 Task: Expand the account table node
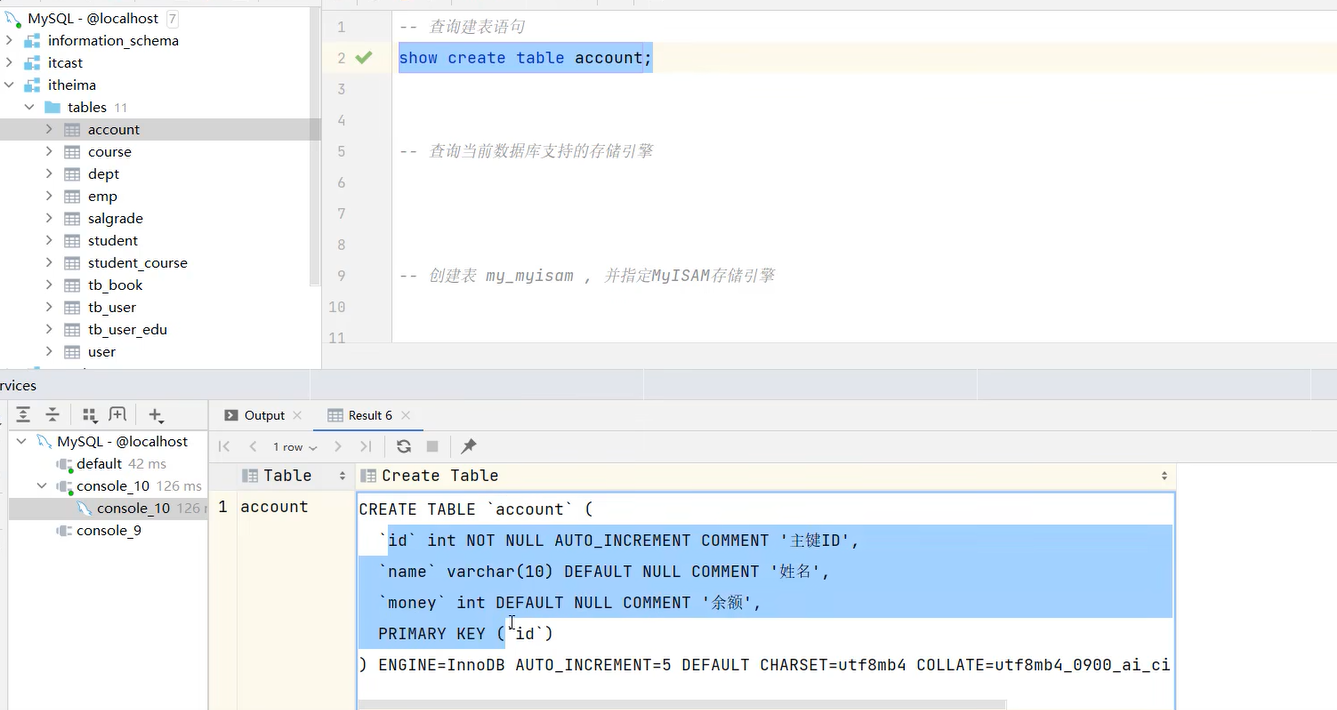coord(48,129)
